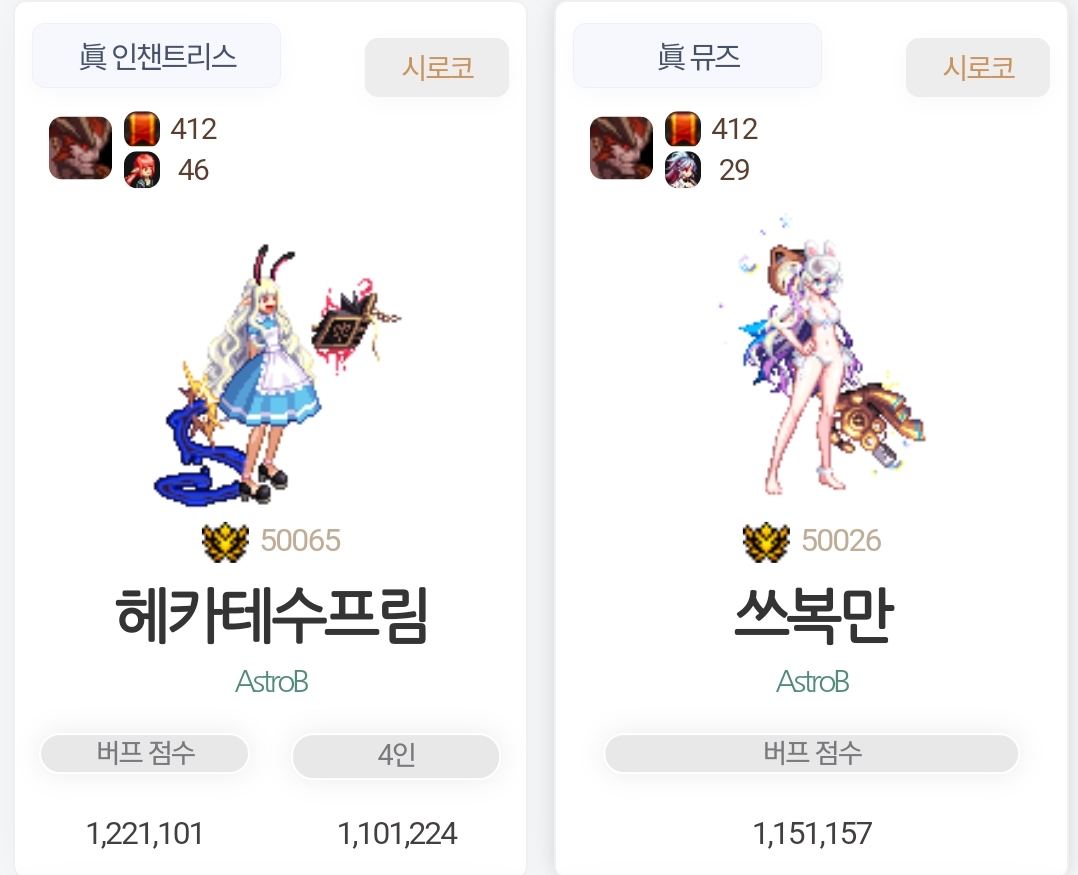This screenshot has height=875, width=1078.
Task: Select the 시로코 tag on 쓰복만 card
Action: pyautogui.click(x=978, y=67)
